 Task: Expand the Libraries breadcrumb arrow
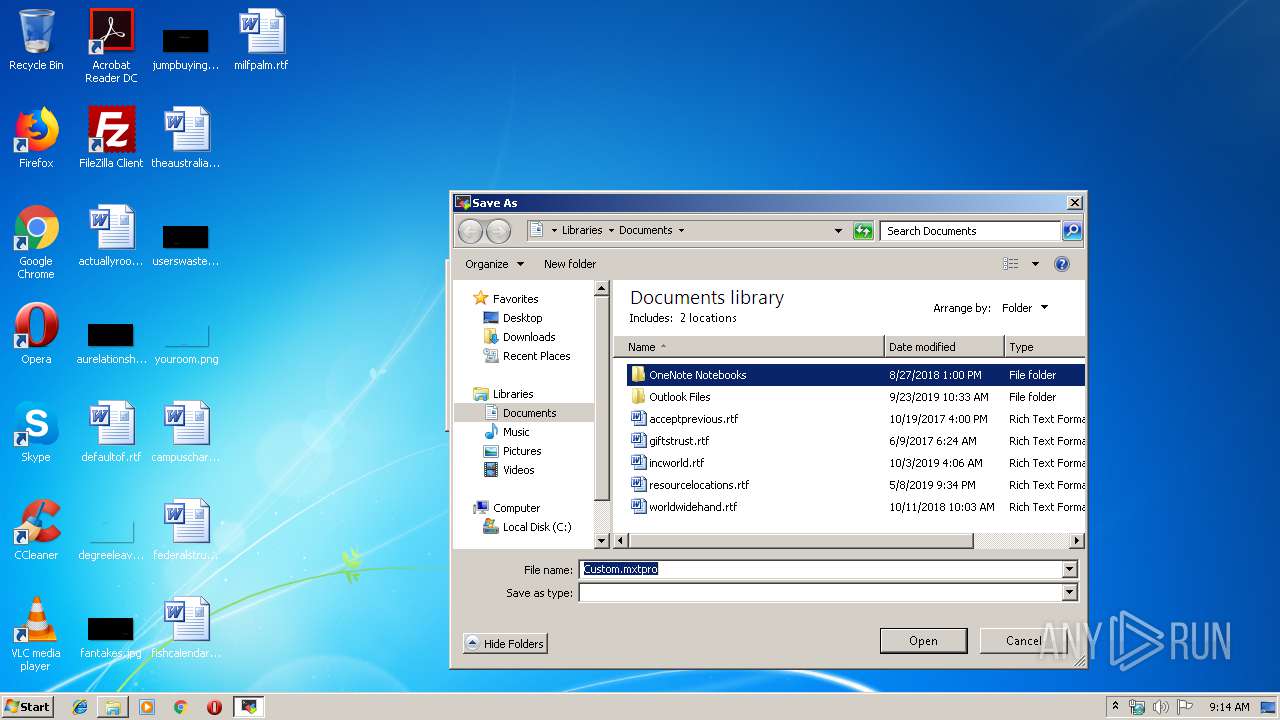[611, 231]
